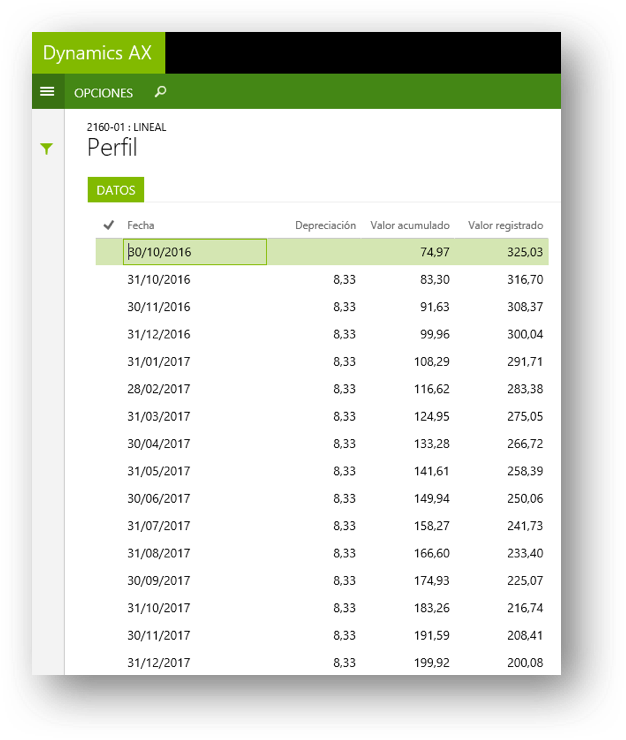Select the 30/09/2017 date cell

(x=159, y=580)
